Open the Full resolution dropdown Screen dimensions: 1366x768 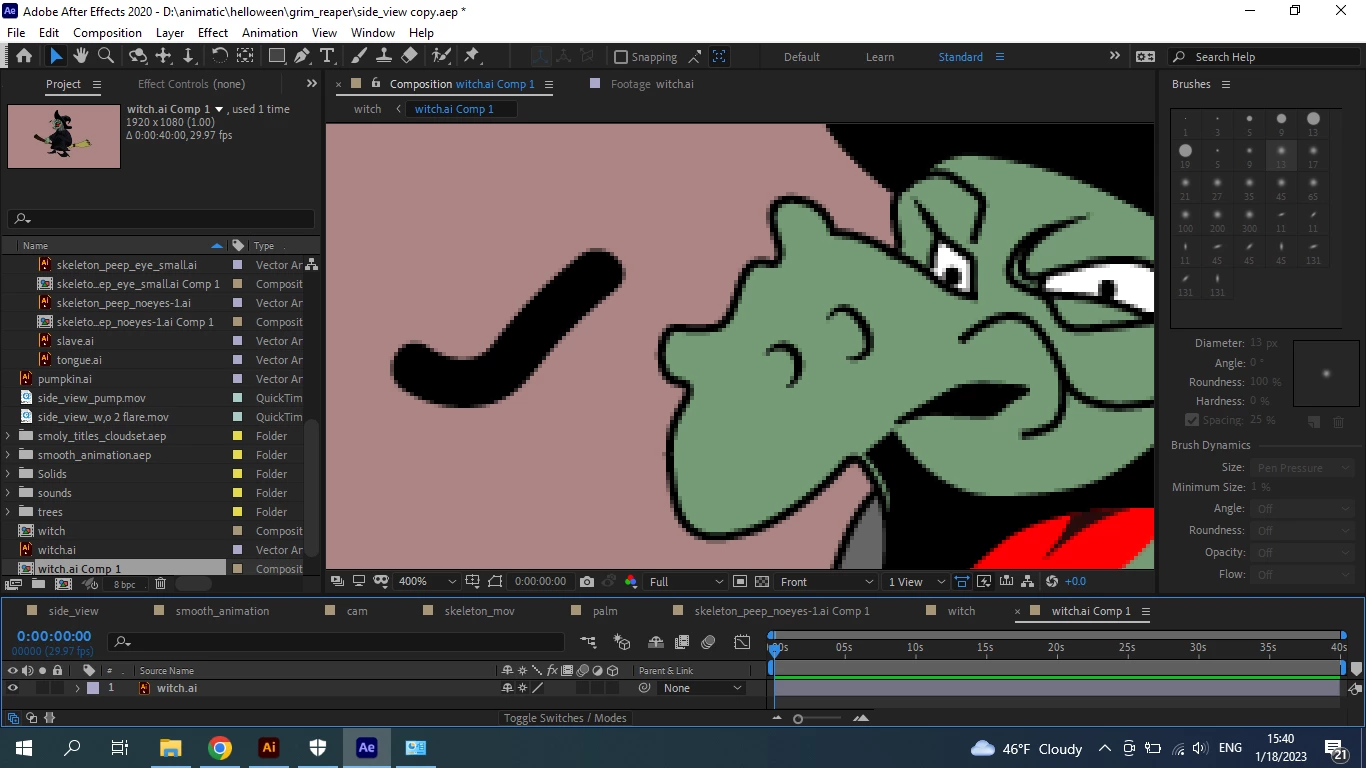click(686, 581)
